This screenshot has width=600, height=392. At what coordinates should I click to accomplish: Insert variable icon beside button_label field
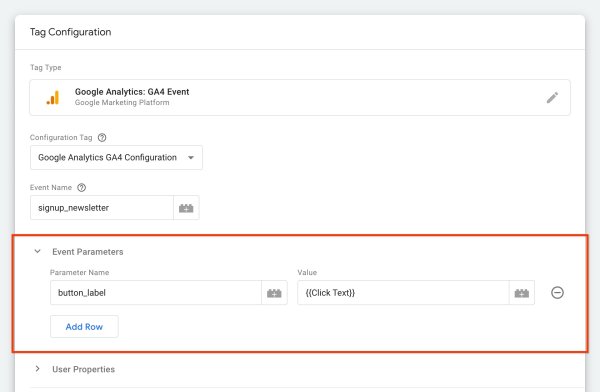click(274, 293)
